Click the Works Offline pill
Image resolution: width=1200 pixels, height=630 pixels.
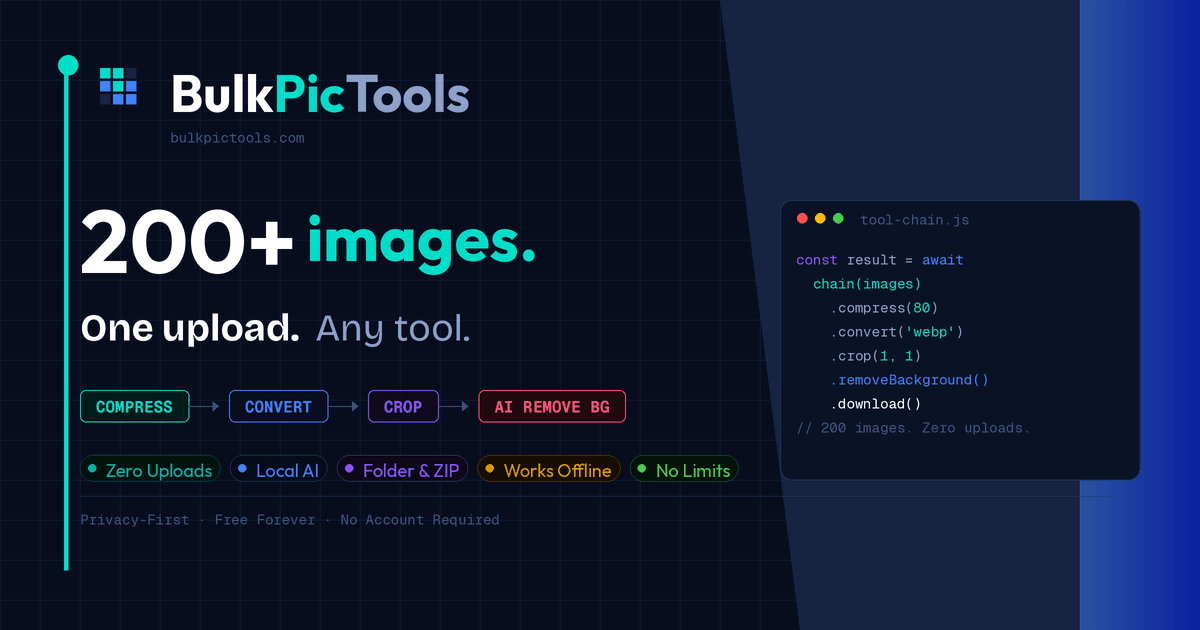tap(549, 470)
